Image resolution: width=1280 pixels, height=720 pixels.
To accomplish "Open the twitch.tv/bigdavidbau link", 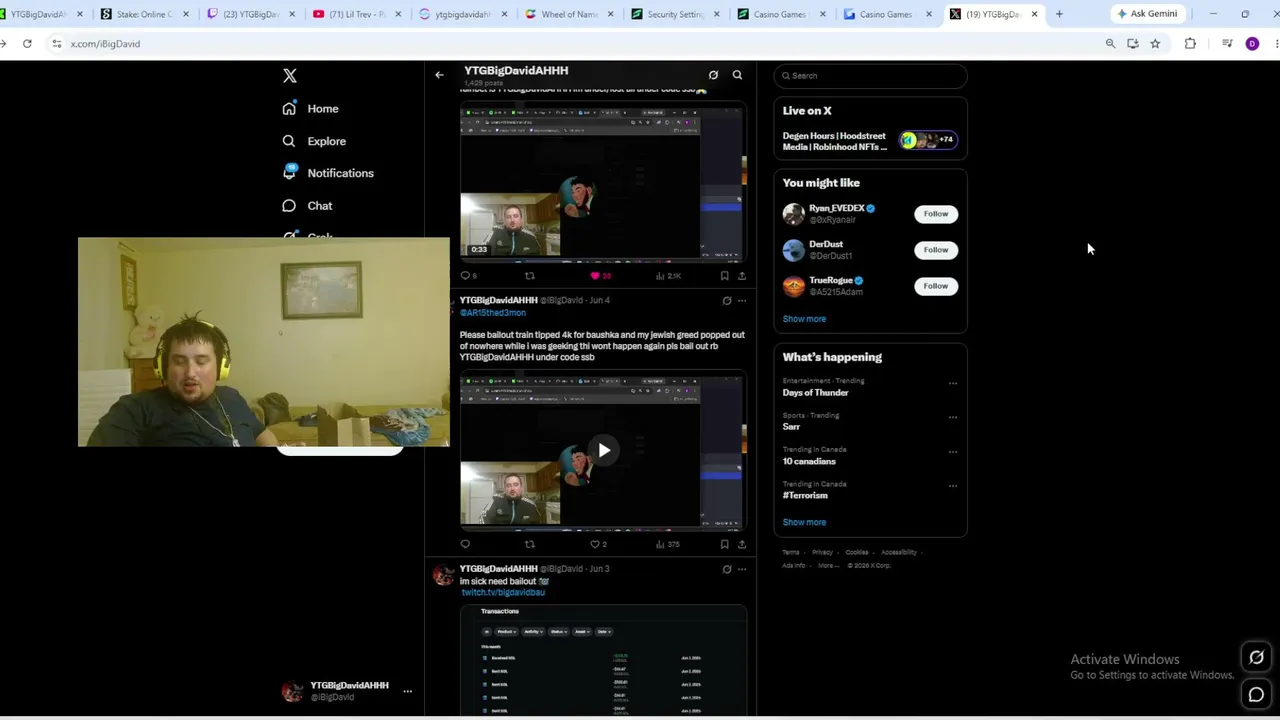I will [503, 593].
